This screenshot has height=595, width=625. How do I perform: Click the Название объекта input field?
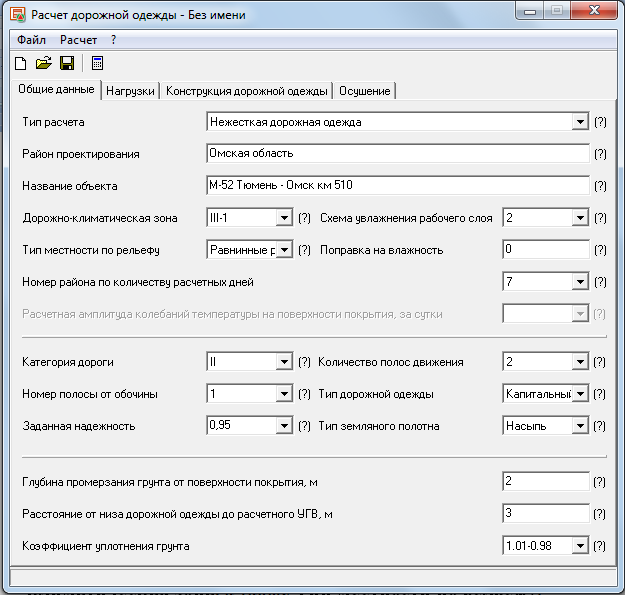pos(397,185)
